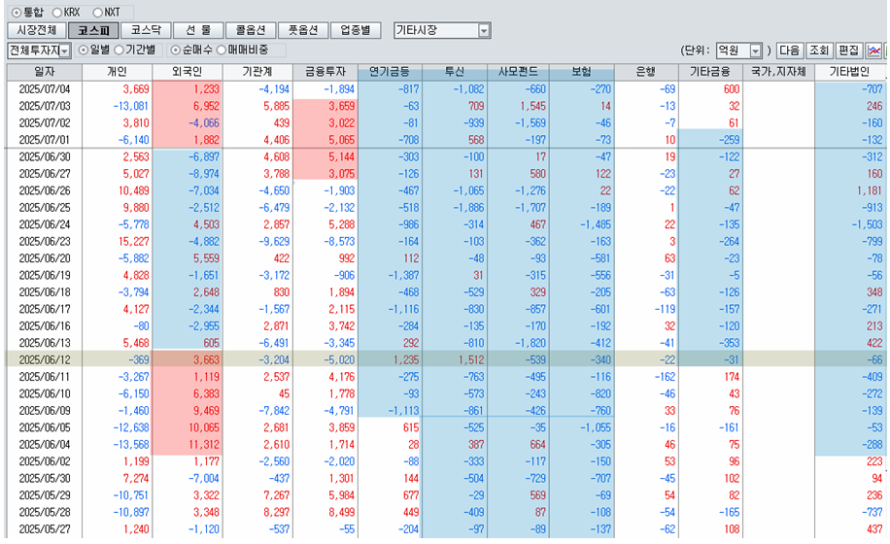Select 매매비중 radio option
Viewport: 890px width, 544px height.
220,50
